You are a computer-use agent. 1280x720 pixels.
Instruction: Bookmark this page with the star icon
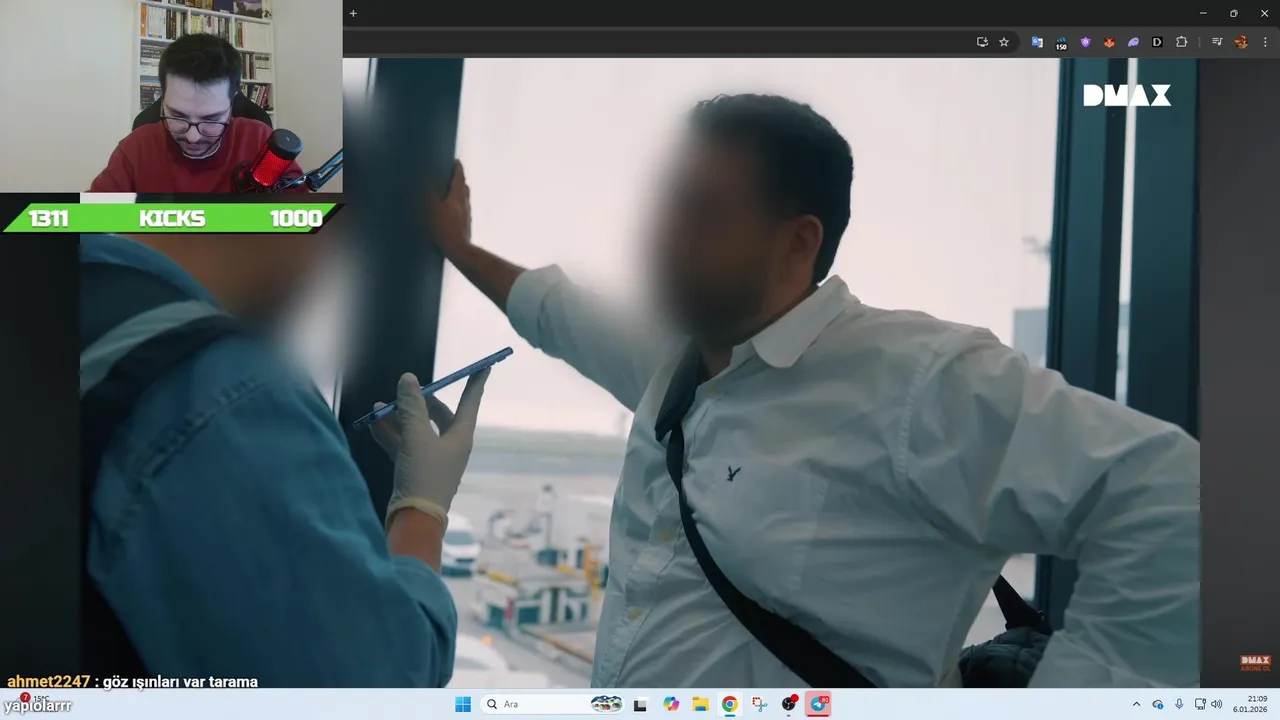[x=1004, y=42]
